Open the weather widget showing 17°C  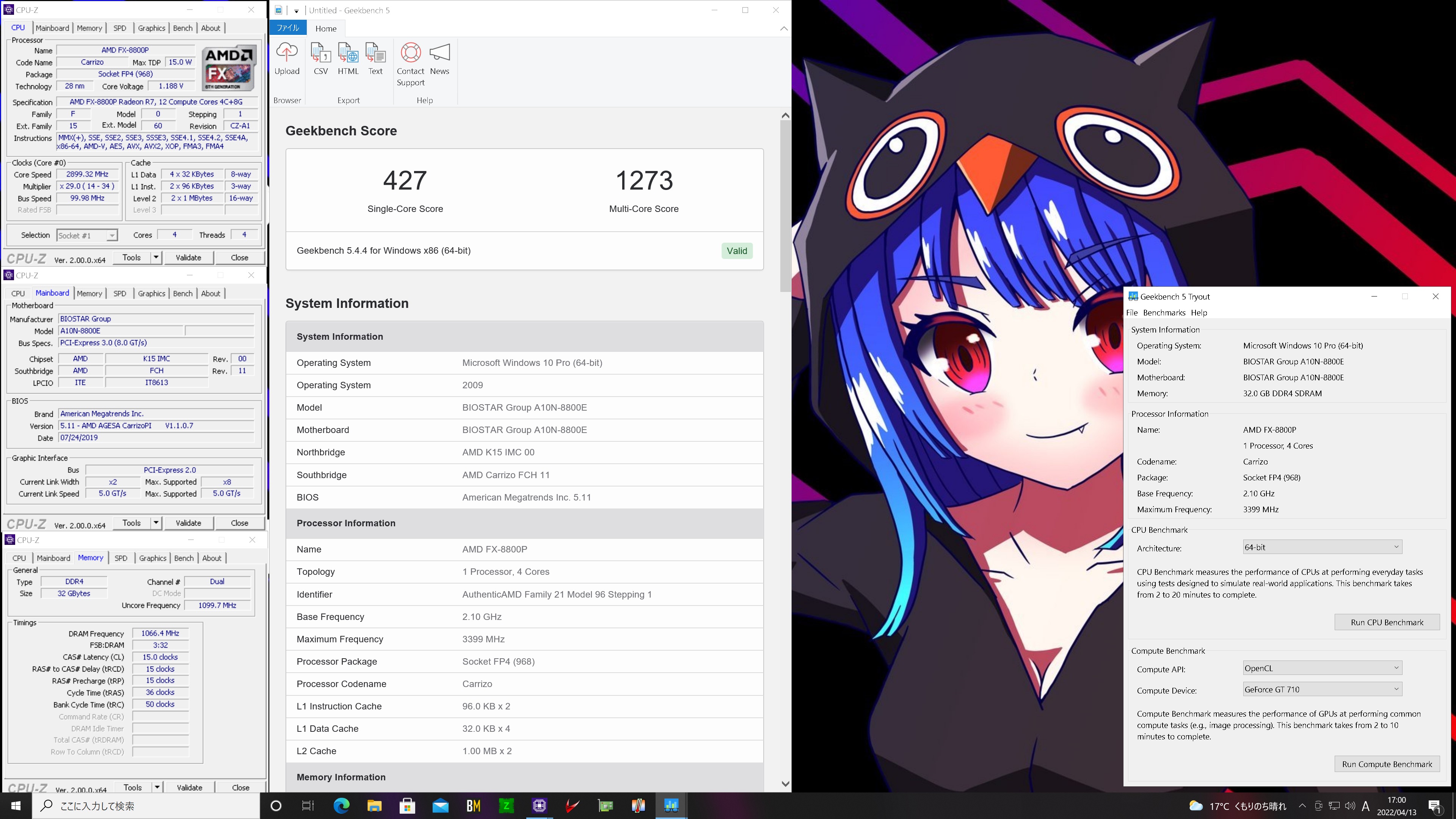click(x=1238, y=806)
